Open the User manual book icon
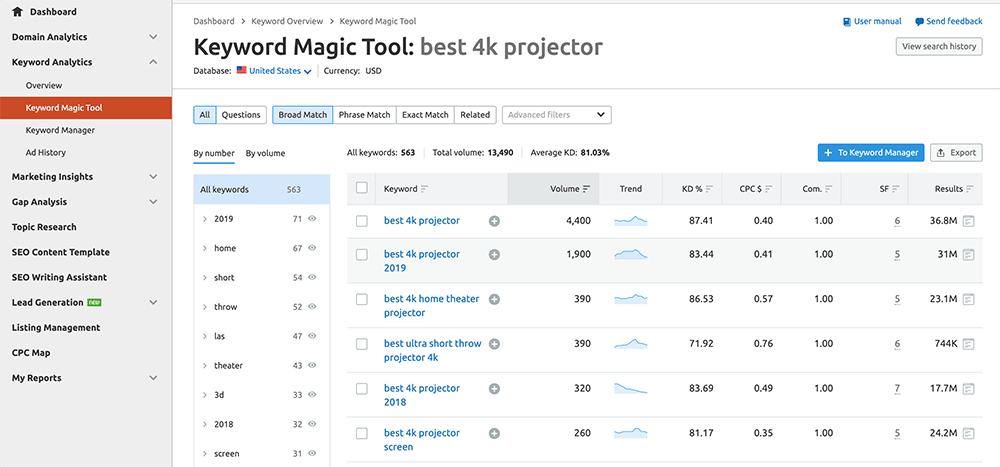Screen dimensions: 1000x467 (846, 21)
